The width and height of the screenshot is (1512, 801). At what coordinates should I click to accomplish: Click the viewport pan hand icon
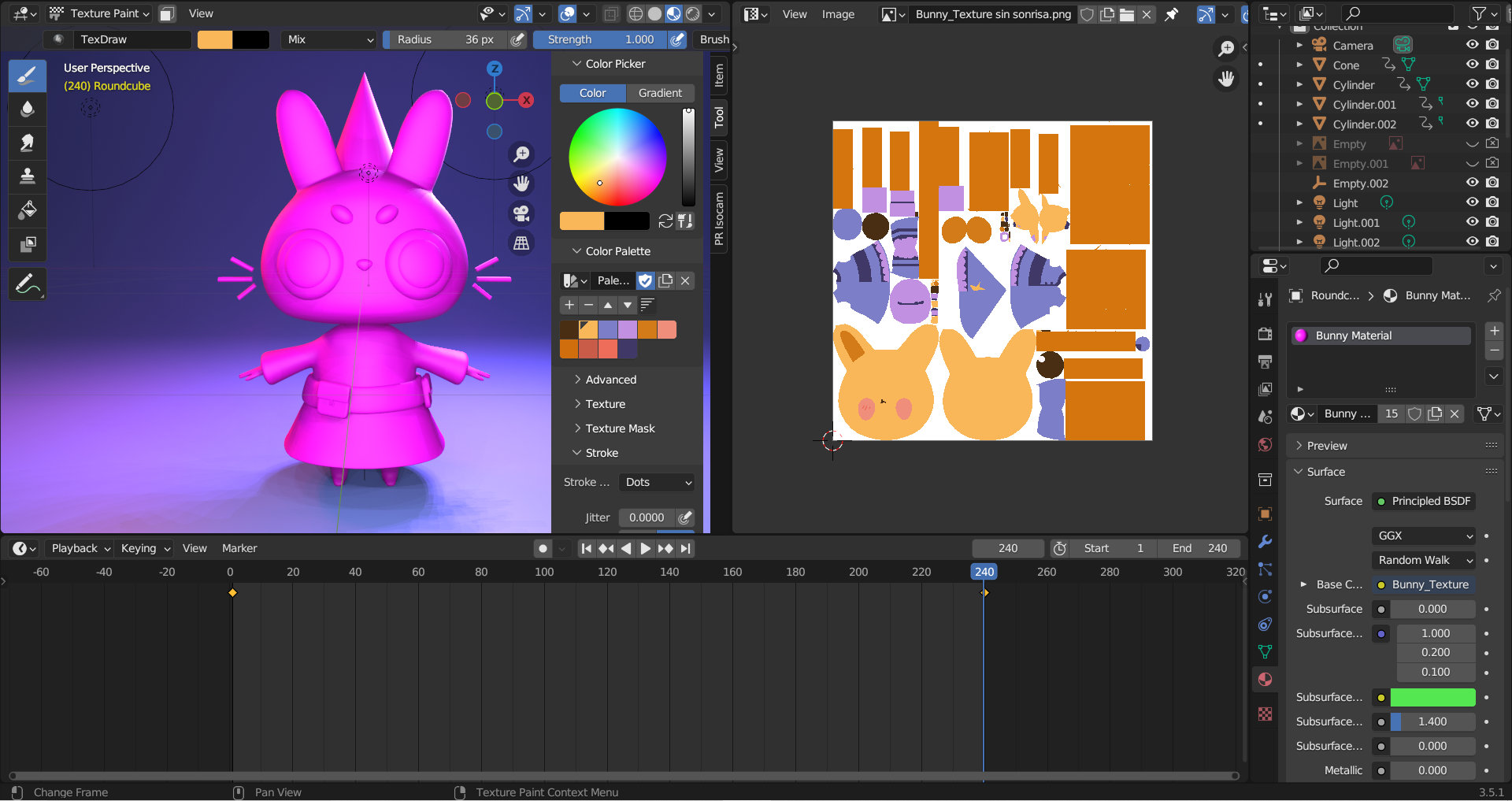point(521,184)
